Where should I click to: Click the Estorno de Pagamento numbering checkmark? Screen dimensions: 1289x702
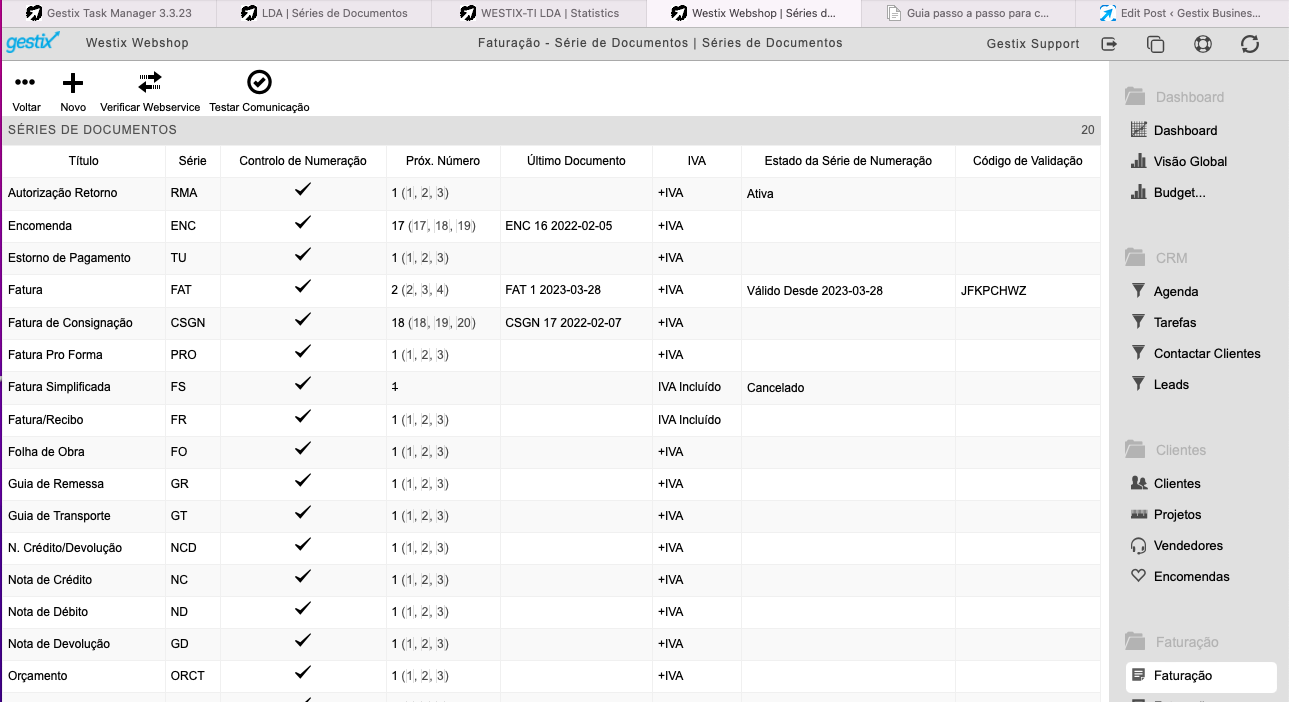[303, 254]
